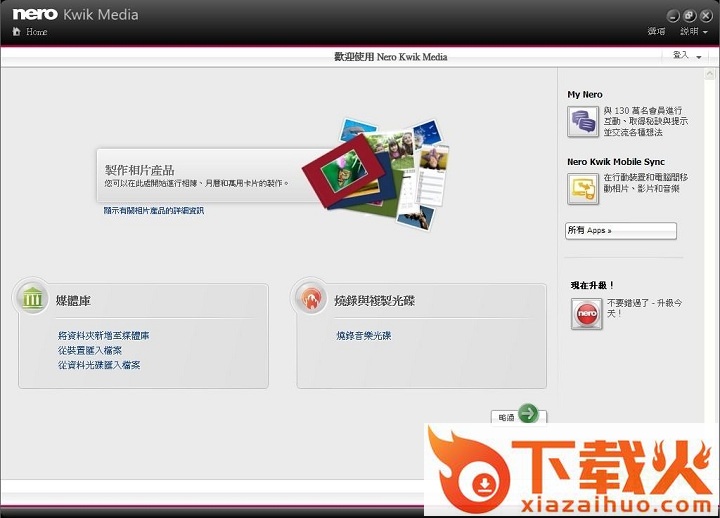
Task: Click 將資料夾新增至媒體庫 link
Action: (x=103, y=336)
